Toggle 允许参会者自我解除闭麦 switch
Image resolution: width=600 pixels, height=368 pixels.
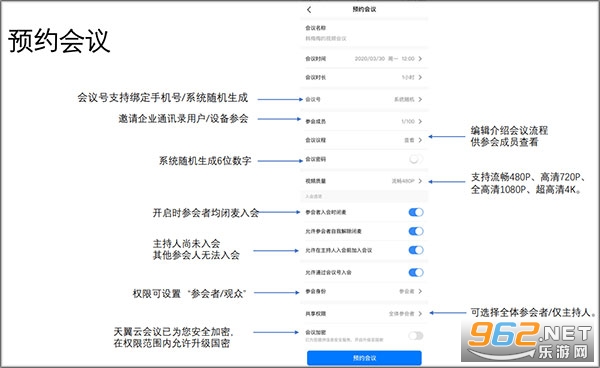(416, 231)
